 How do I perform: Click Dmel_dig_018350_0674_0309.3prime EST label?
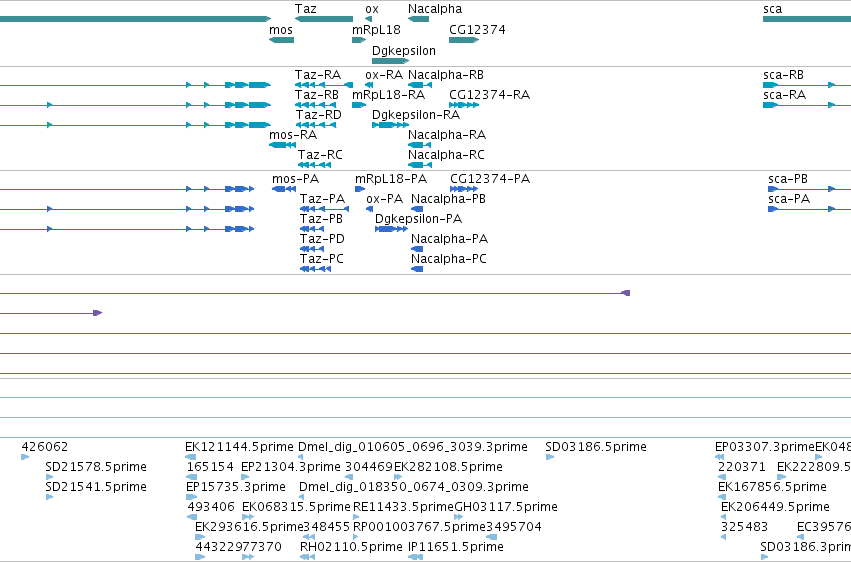coord(414,487)
